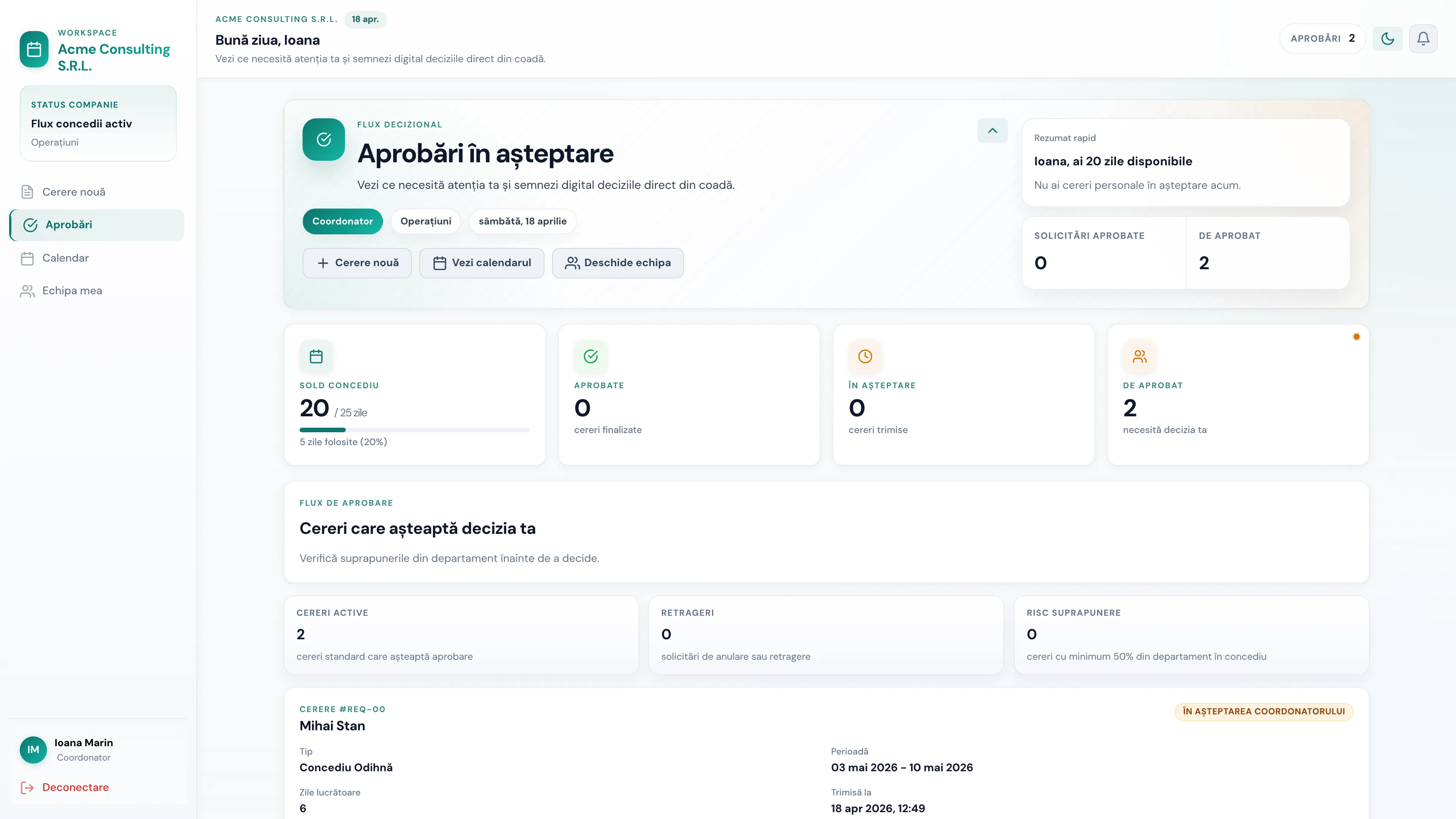Click the În așteptare clock icon

tap(865, 356)
